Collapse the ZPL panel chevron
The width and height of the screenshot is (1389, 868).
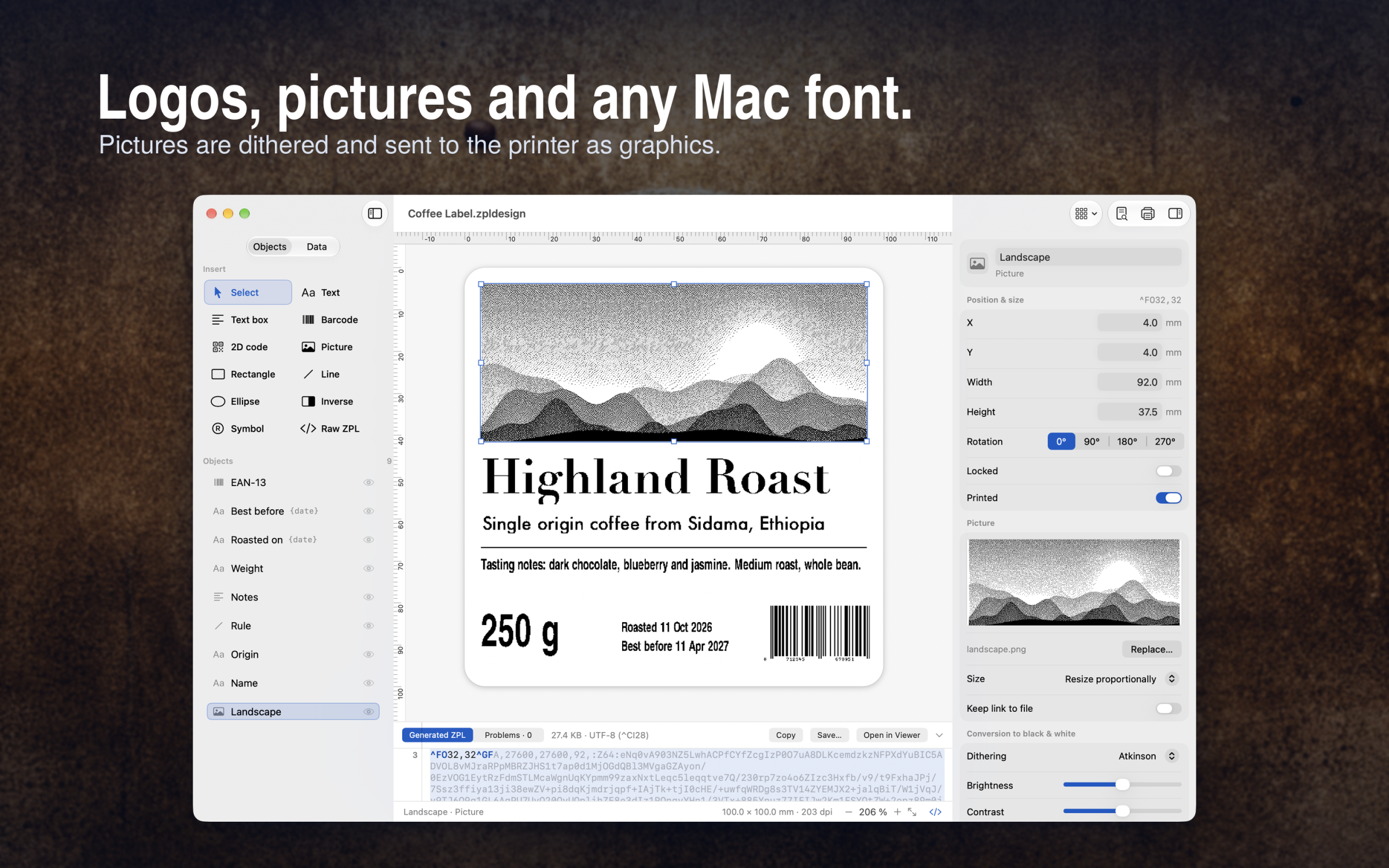939,735
